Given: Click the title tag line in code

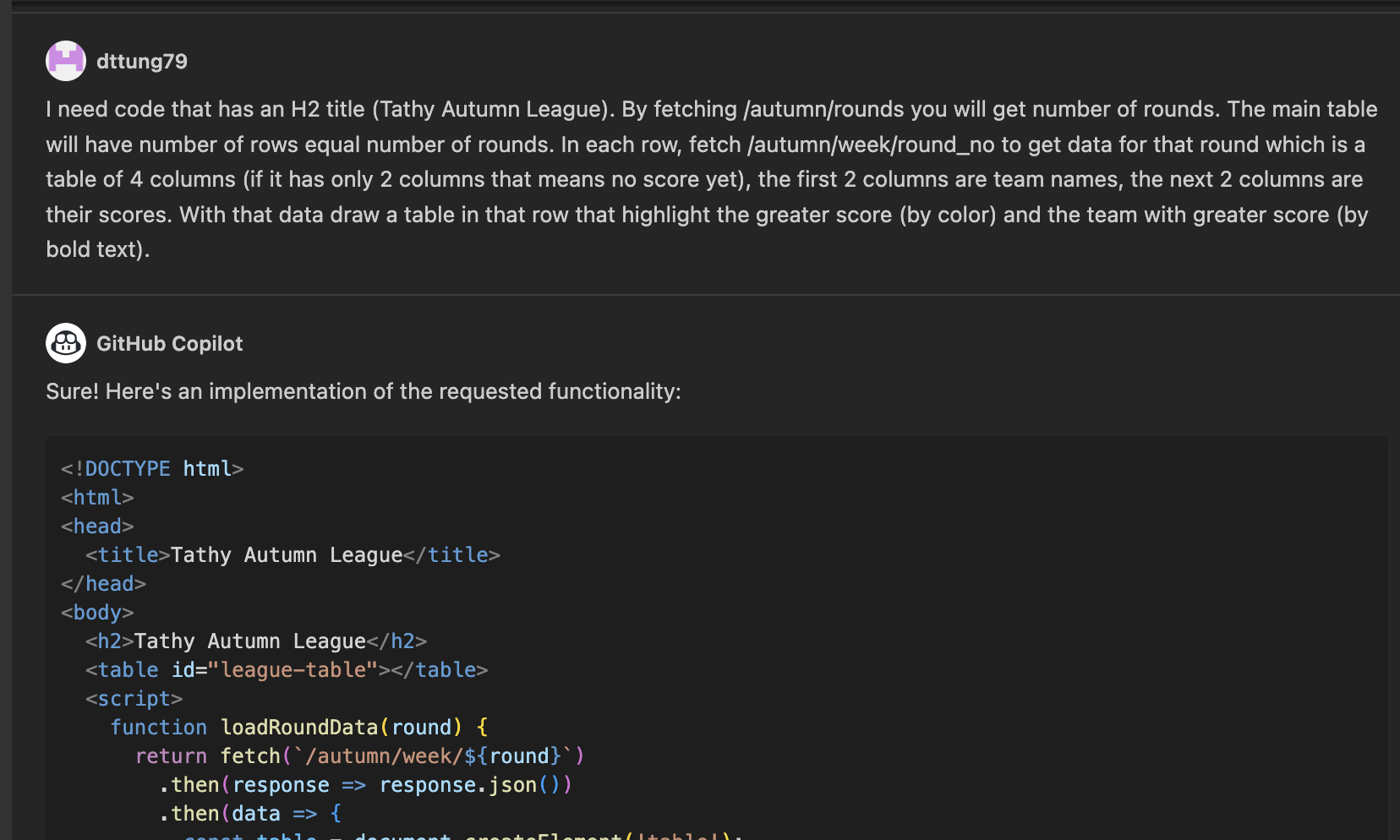Looking at the screenshot, I should [293, 555].
